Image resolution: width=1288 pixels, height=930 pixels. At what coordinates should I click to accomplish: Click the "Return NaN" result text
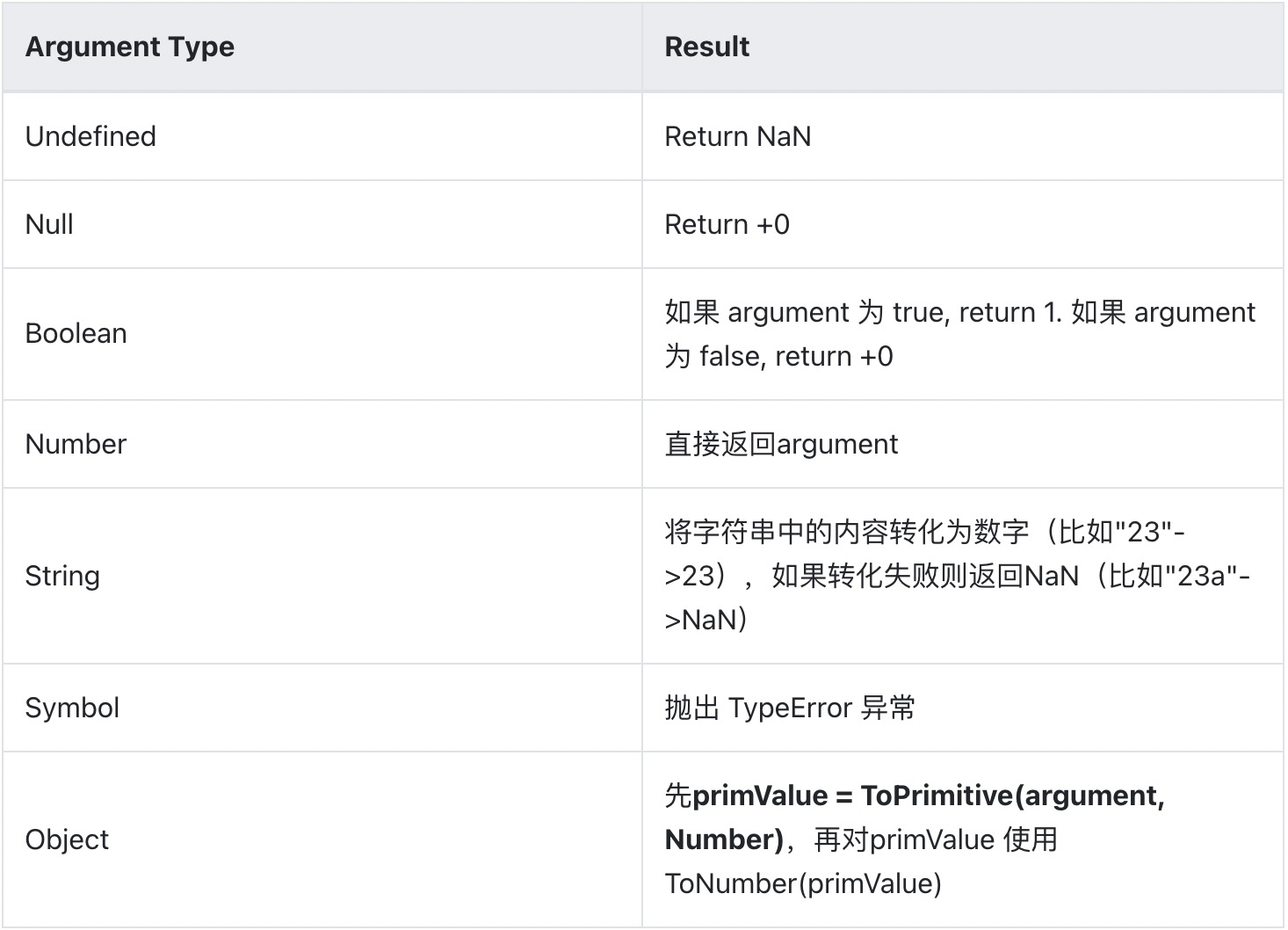click(x=737, y=137)
